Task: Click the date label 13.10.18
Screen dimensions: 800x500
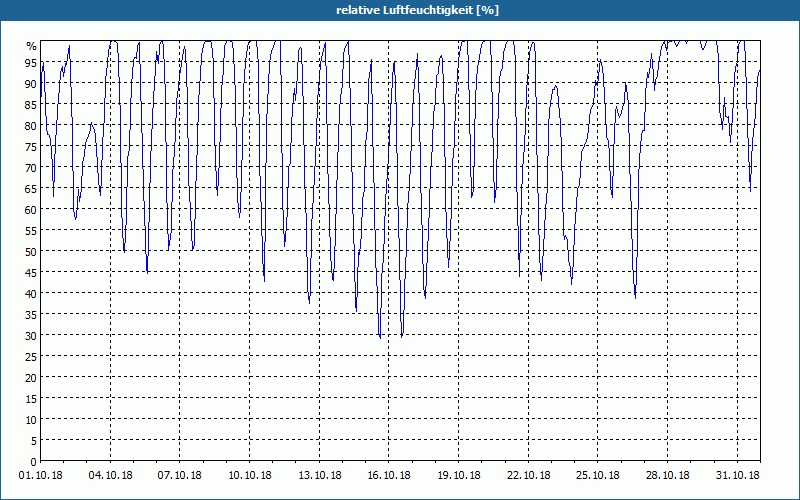Action: (x=319, y=476)
